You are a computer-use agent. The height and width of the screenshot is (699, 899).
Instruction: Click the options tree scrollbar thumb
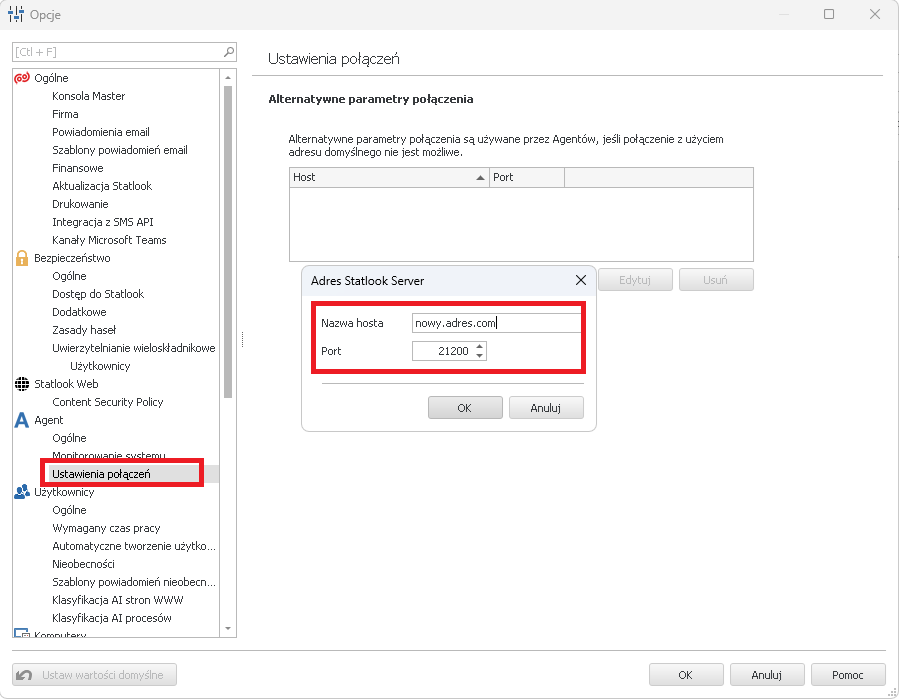click(x=228, y=241)
